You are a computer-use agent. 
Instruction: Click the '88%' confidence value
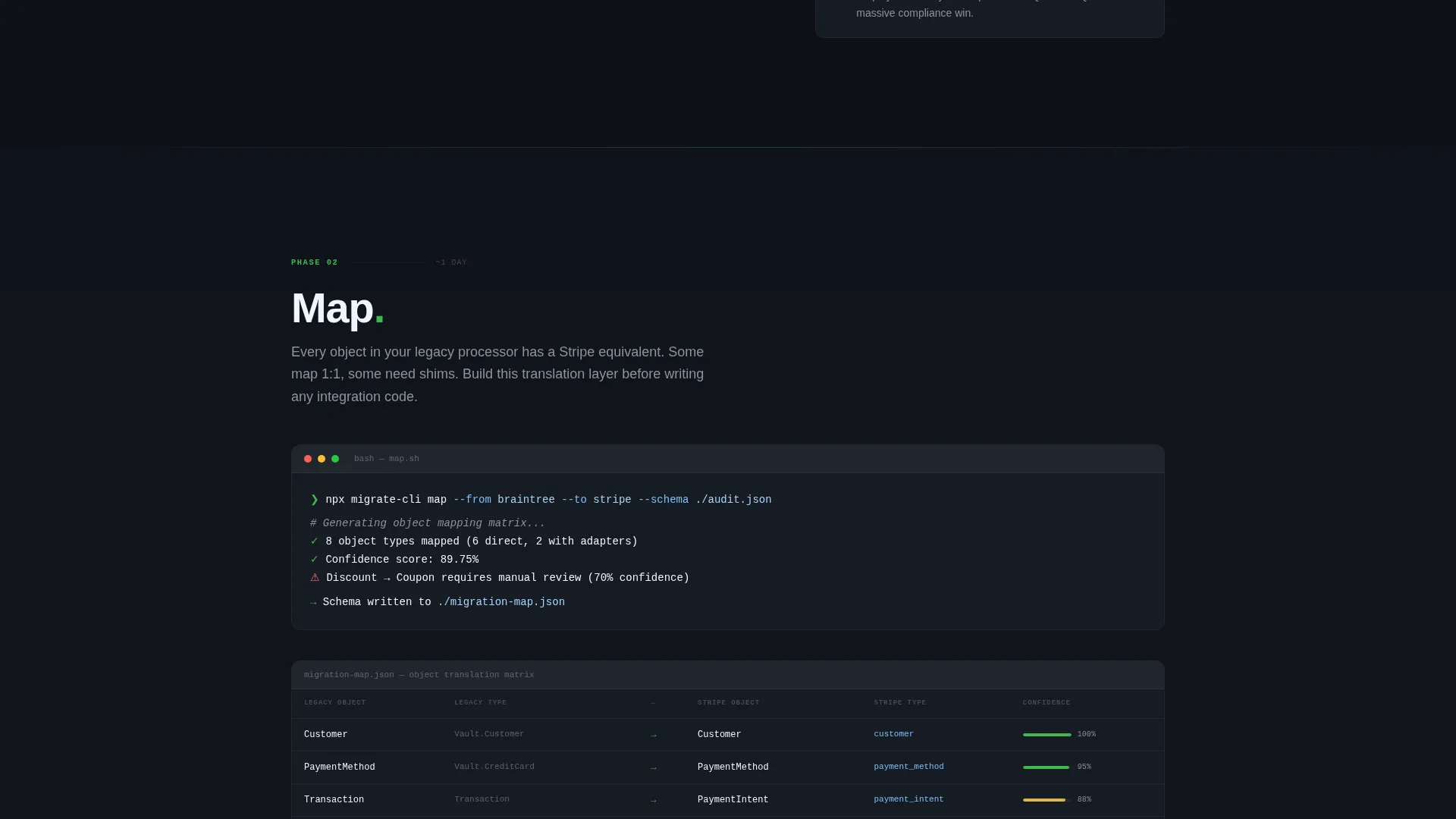click(x=1084, y=799)
